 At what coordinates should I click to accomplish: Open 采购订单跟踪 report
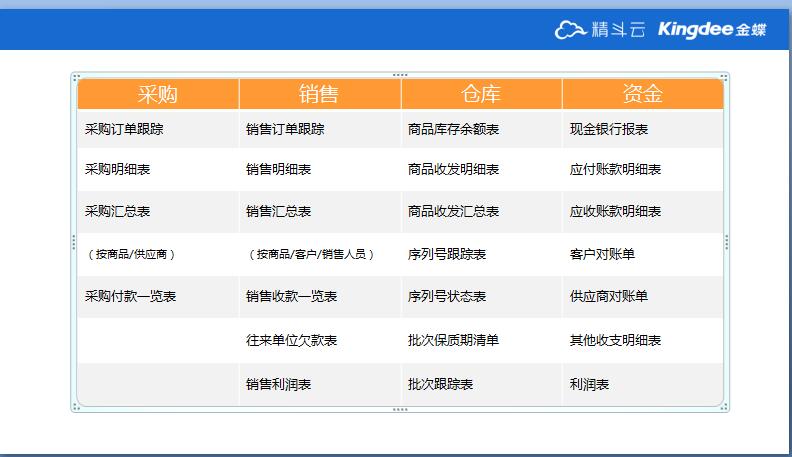pyautogui.click(x=124, y=129)
